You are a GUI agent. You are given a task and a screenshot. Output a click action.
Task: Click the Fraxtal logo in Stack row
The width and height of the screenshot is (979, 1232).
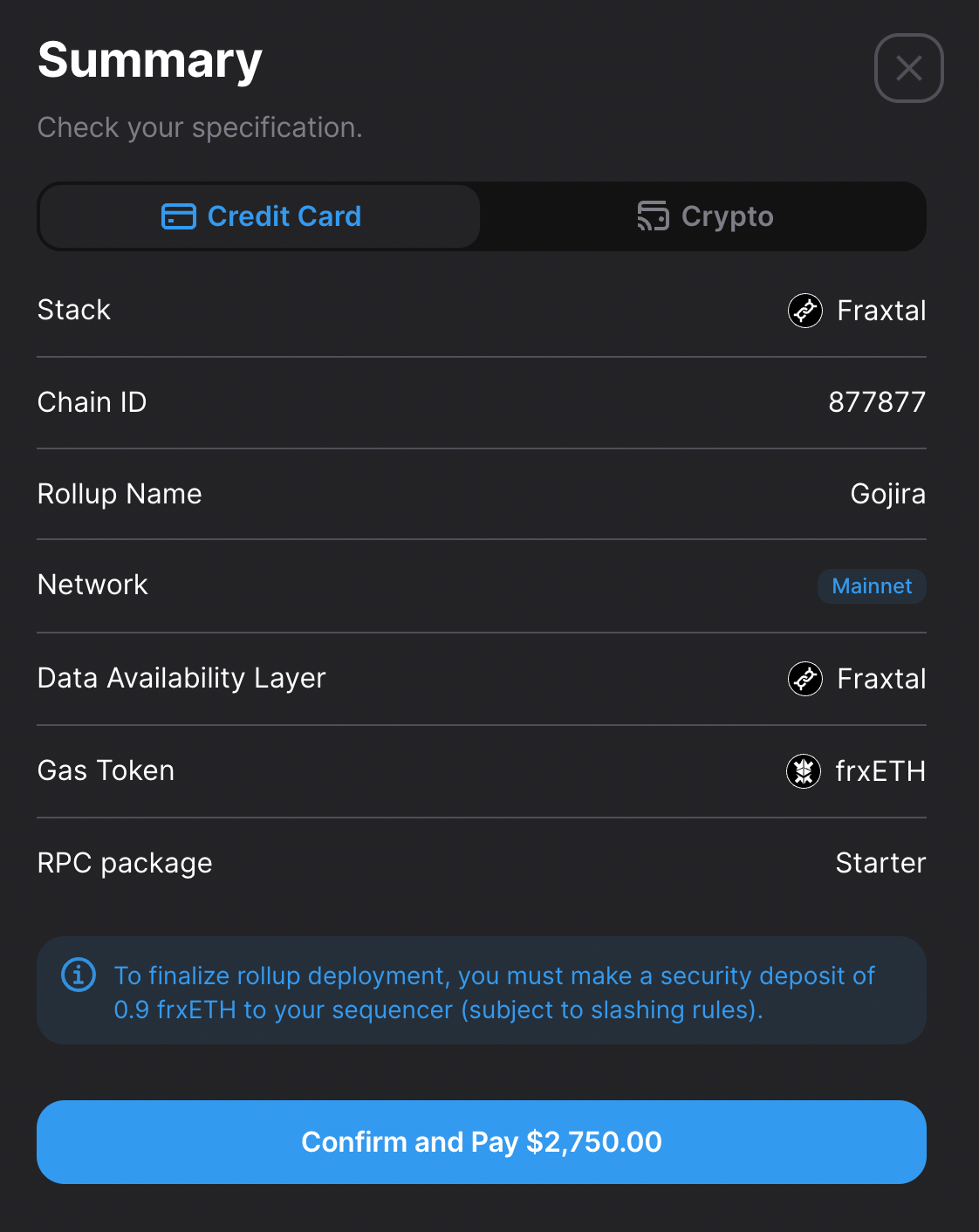tap(805, 311)
